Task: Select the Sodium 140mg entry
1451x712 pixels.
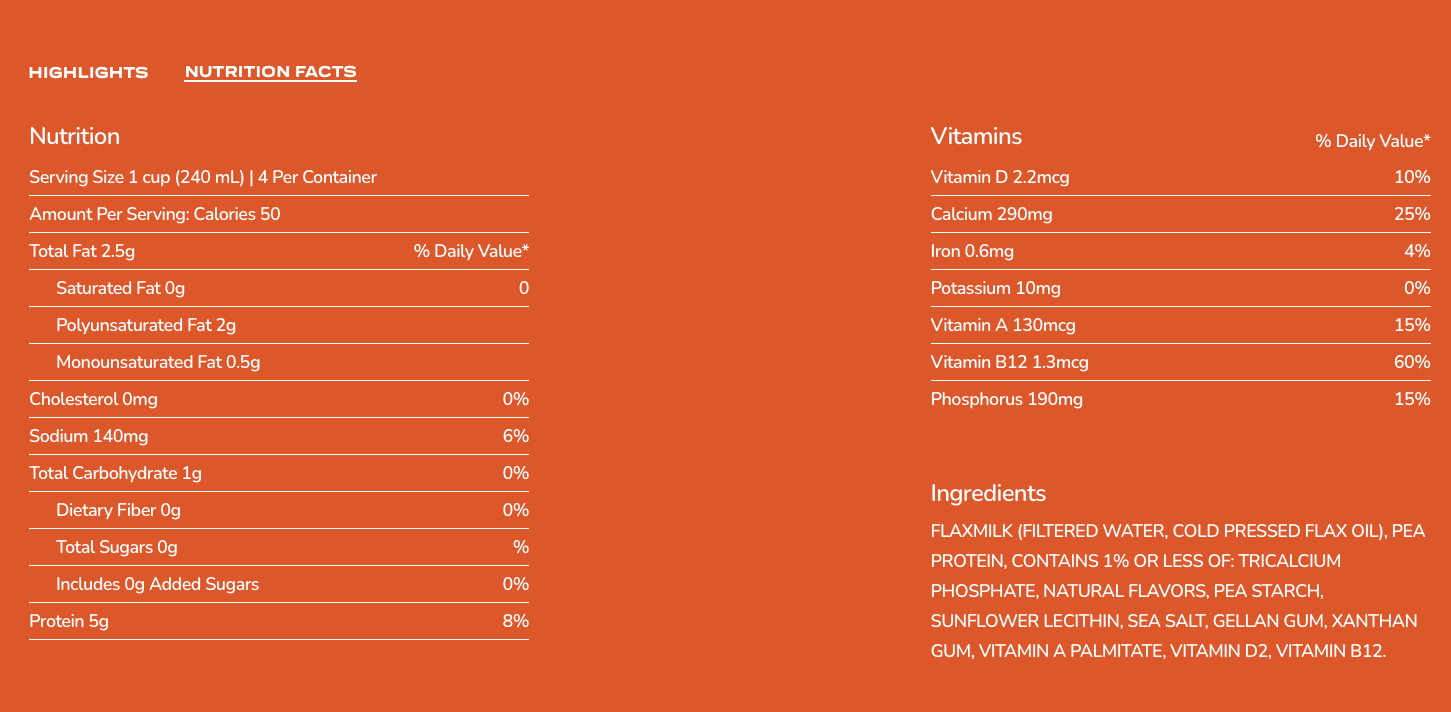Action: tap(89, 436)
